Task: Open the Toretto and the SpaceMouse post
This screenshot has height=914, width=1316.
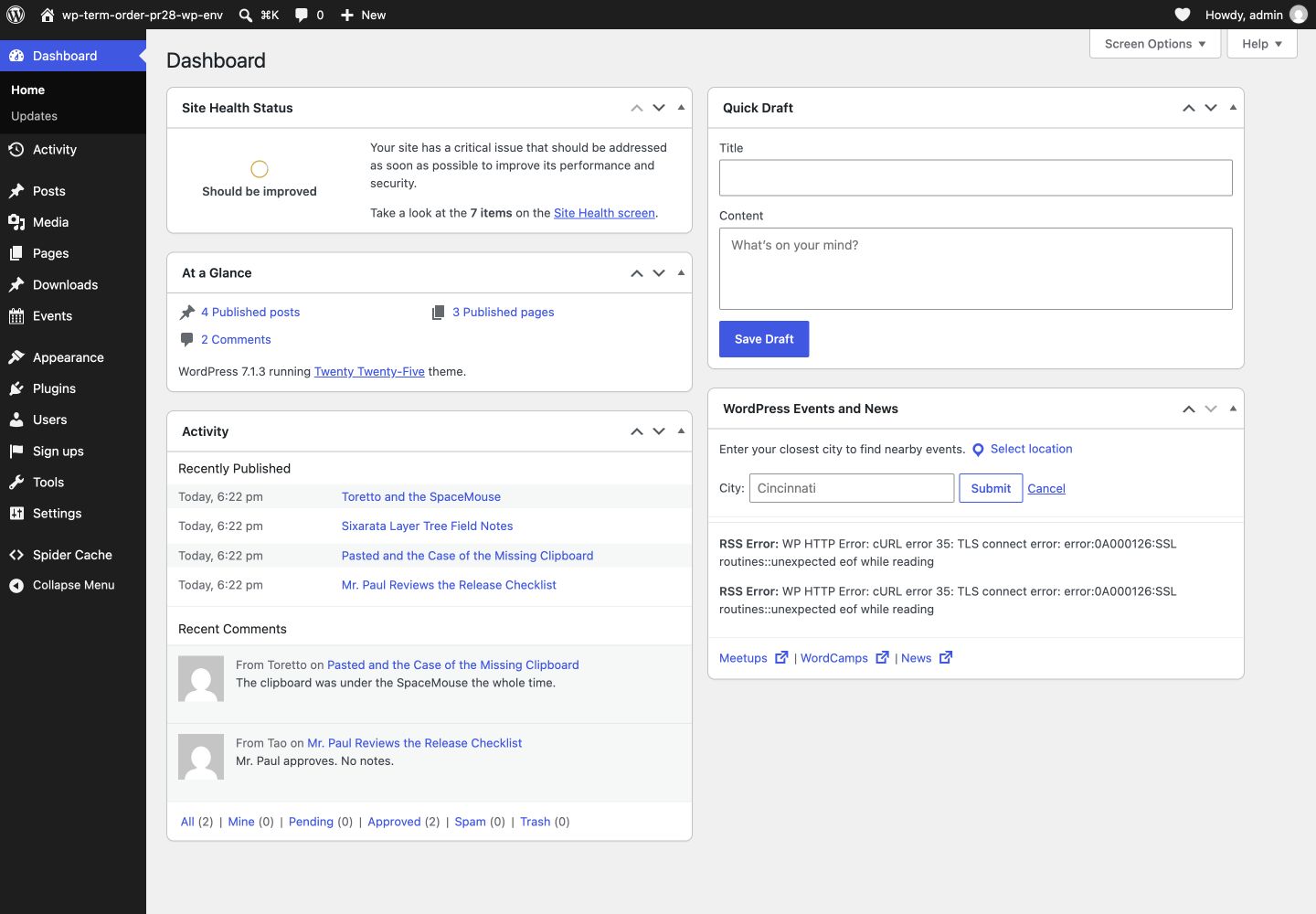Action: pyautogui.click(x=421, y=497)
